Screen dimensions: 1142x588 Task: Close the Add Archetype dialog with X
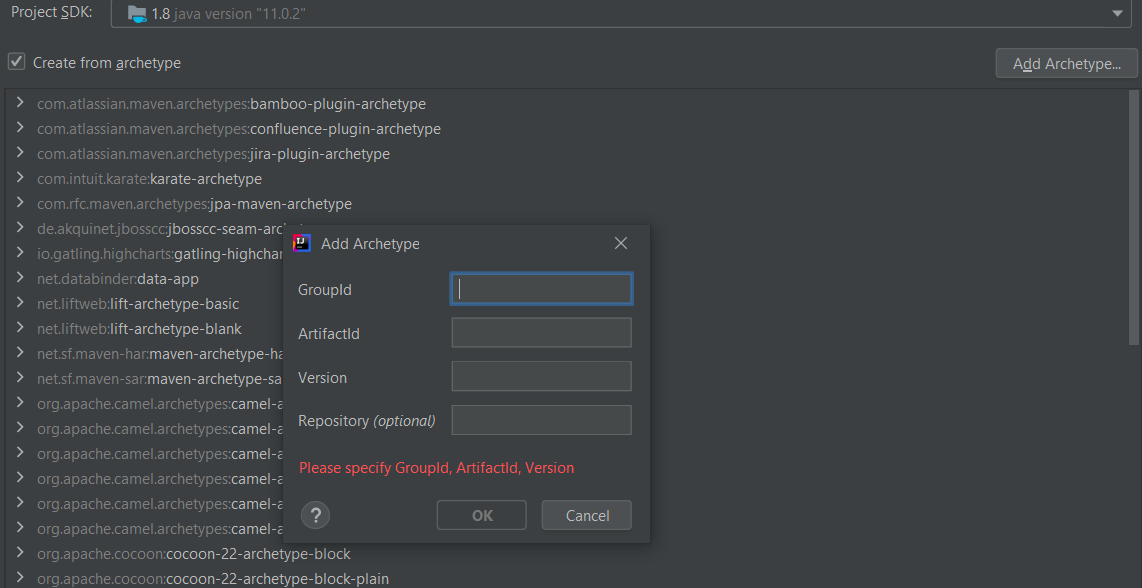(x=621, y=243)
